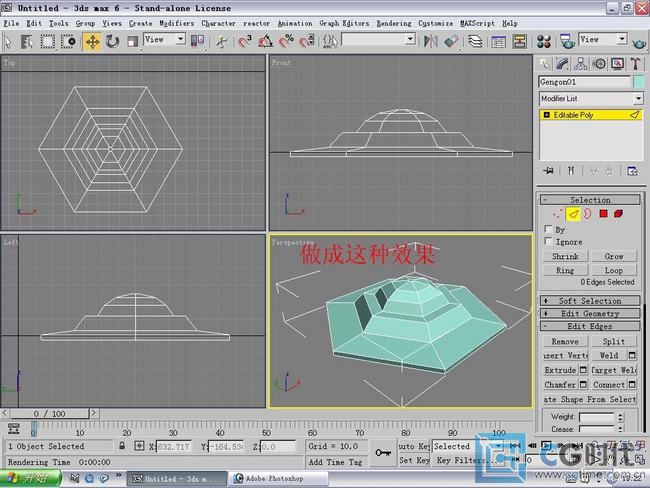Open Configure Modifier Sets
The width and height of the screenshot is (650, 488).
(632, 170)
